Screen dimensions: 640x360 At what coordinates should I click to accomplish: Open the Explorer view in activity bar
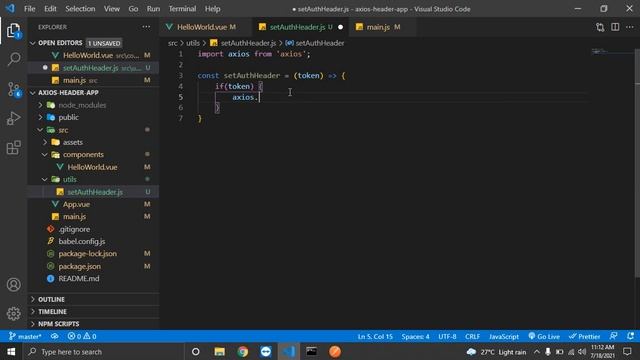click(13, 31)
